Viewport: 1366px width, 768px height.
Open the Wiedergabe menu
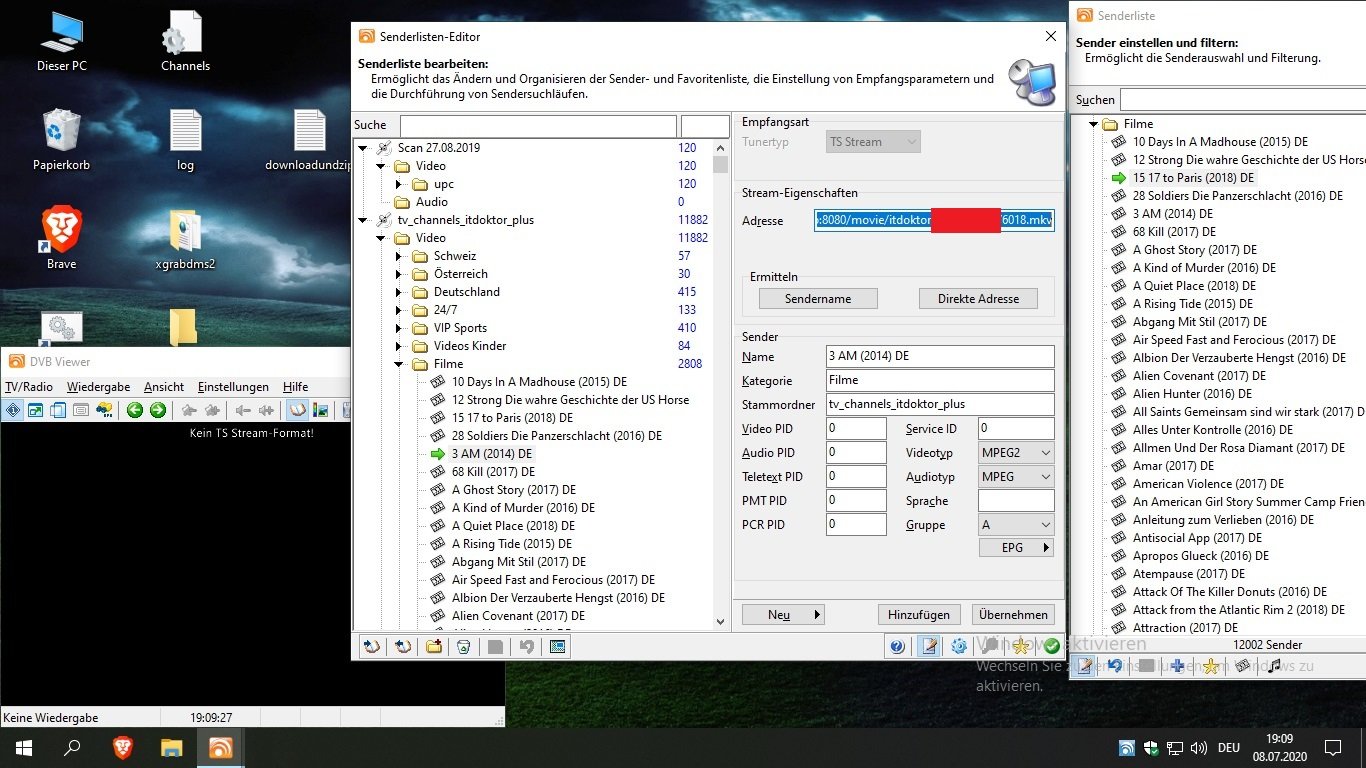click(98, 387)
